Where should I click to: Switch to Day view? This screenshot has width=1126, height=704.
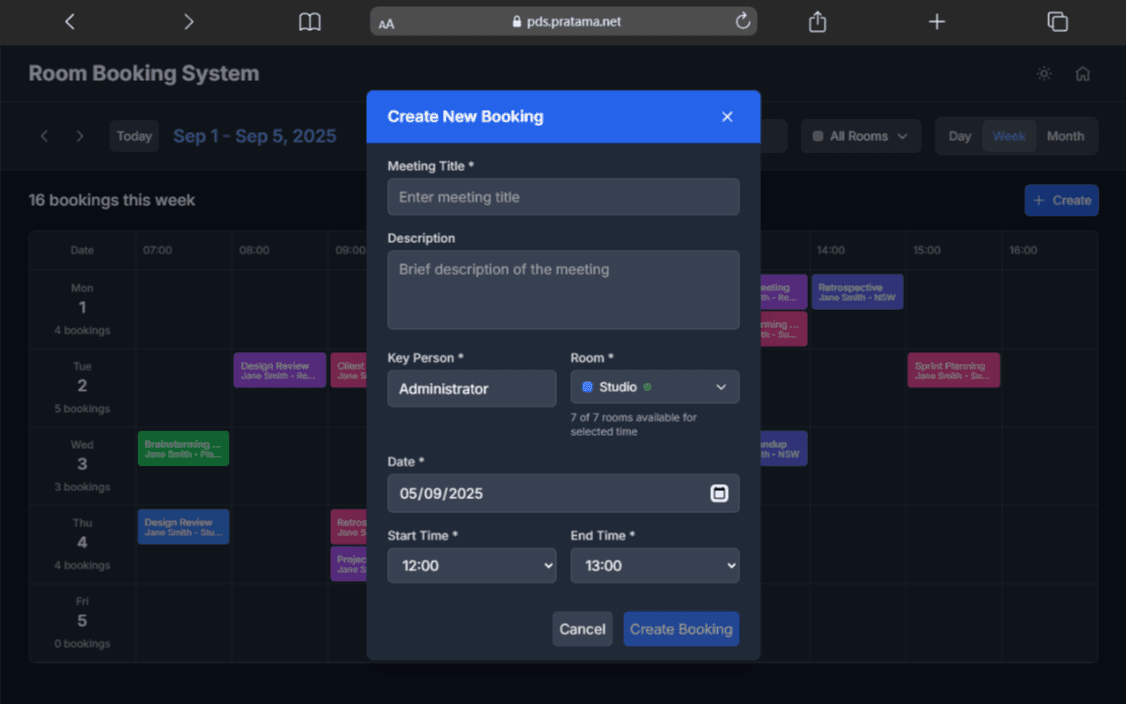pyautogui.click(x=959, y=136)
